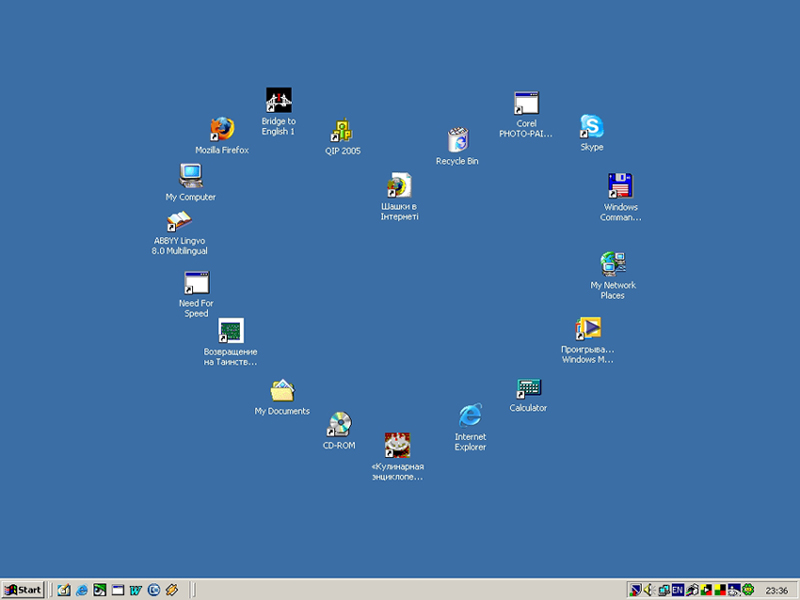Select the Skype desktop icon
Screen dimensions: 800x600
592,133
